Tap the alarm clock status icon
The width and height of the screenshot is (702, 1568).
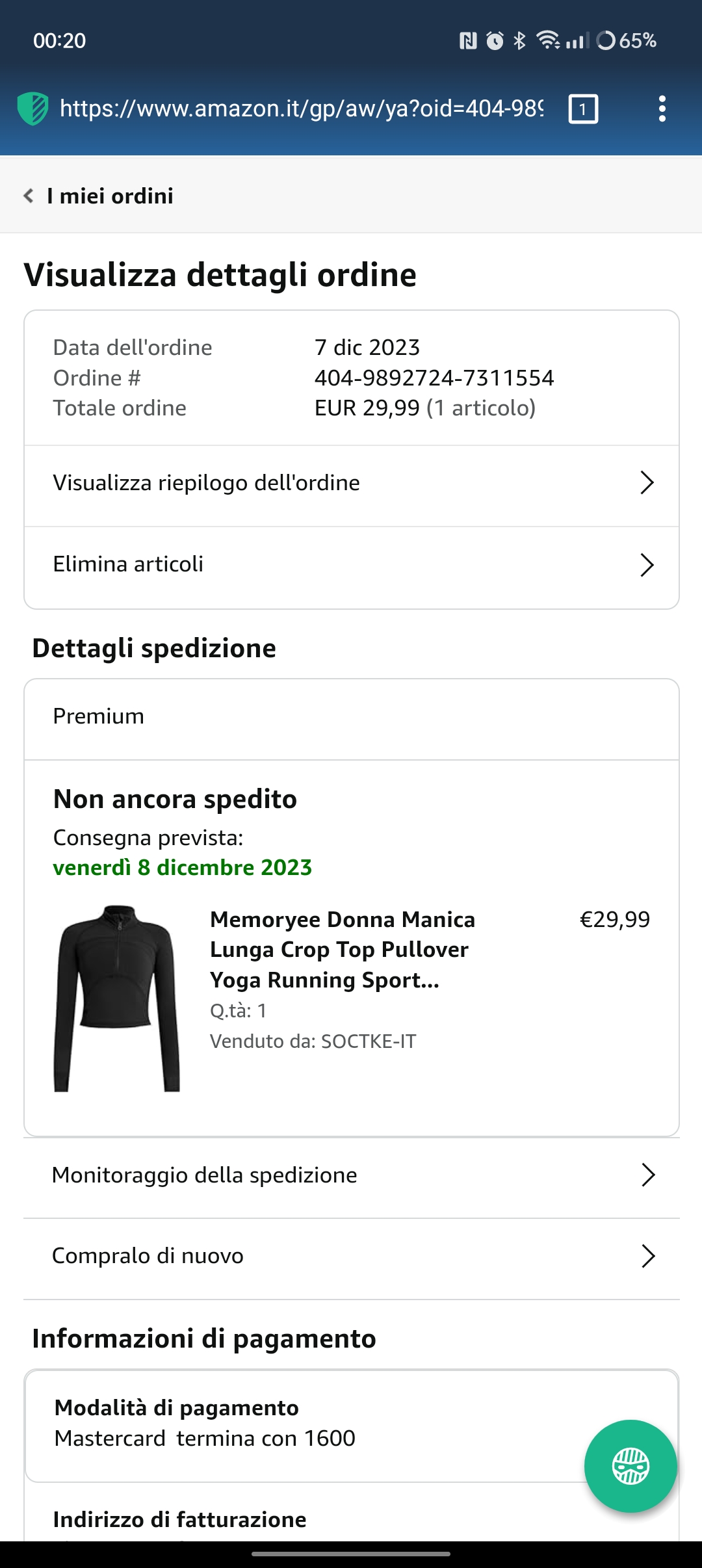(x=495, y=41)
